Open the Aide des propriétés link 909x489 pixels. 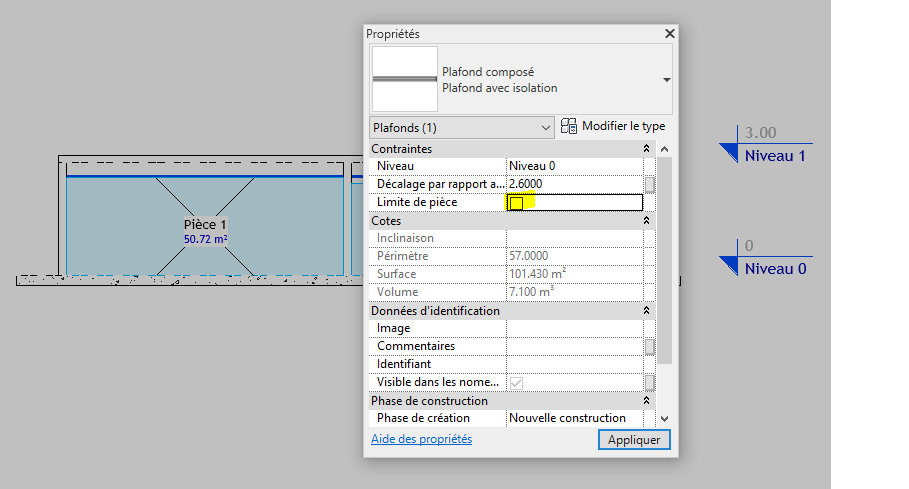421,439
